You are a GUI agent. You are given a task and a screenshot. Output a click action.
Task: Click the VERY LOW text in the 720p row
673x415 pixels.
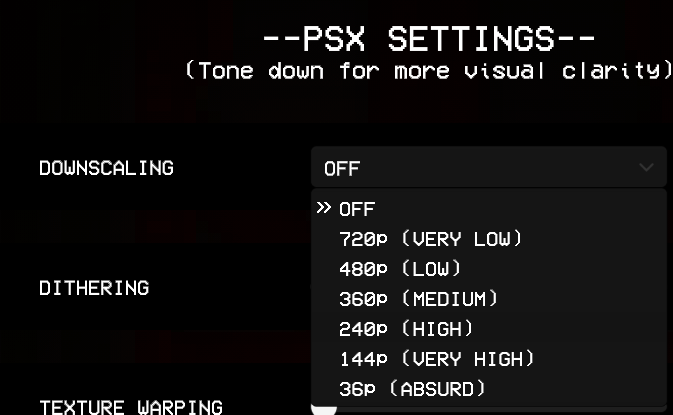(461, 239)
